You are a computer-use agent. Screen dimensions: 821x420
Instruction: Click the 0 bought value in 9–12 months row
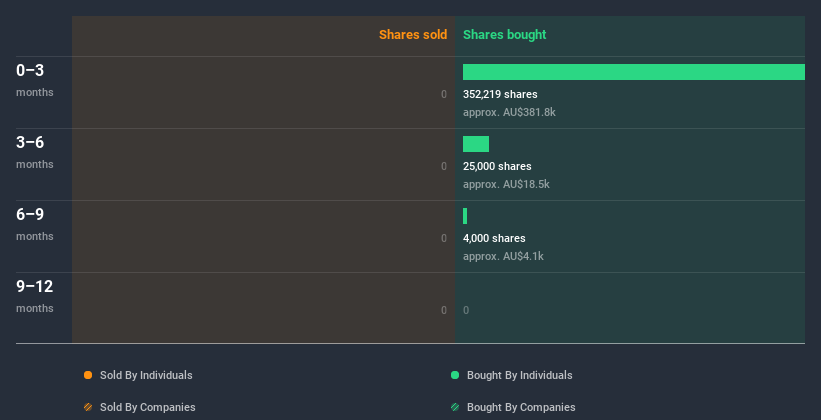point(466,310)
